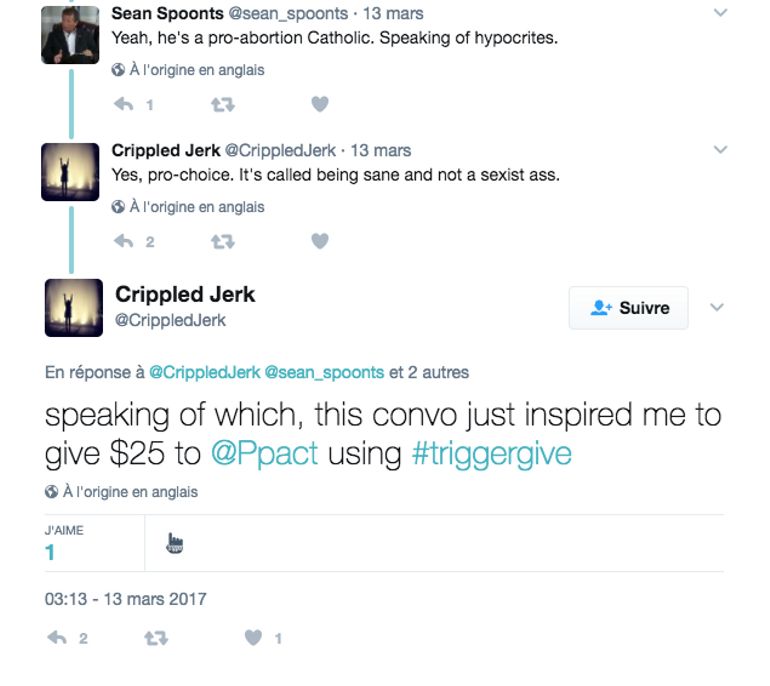Open the #triggergive hashtag

[x=491, y=453]
